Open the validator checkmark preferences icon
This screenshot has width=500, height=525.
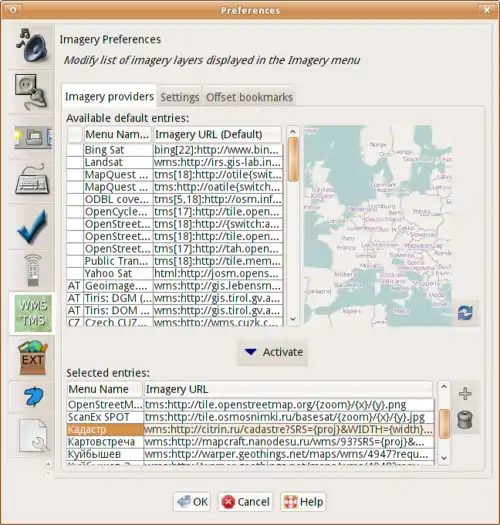tap(32, 226)
